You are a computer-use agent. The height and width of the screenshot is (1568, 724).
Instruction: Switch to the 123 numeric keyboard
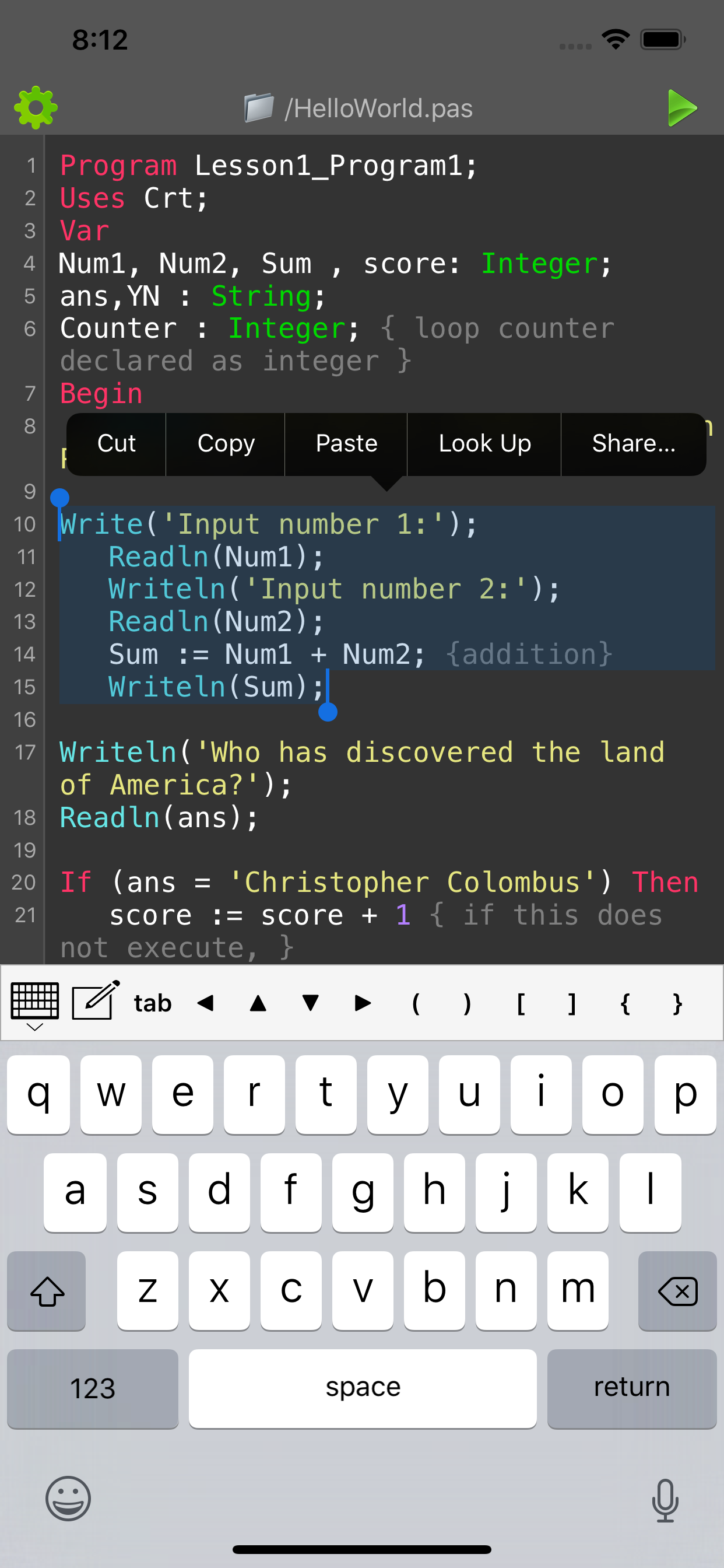[x=93, y=1388]
